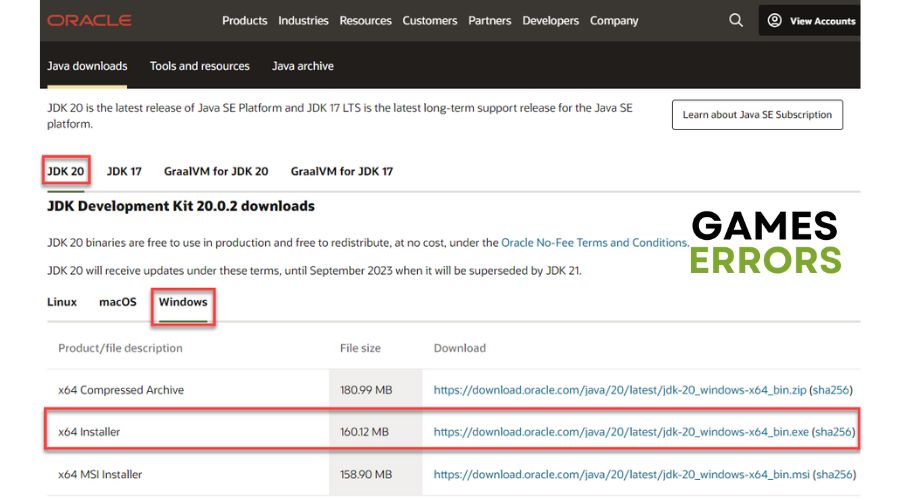Open the Company menu
Image resolution: width=900 pixels, height=500 pixels.
614,21
